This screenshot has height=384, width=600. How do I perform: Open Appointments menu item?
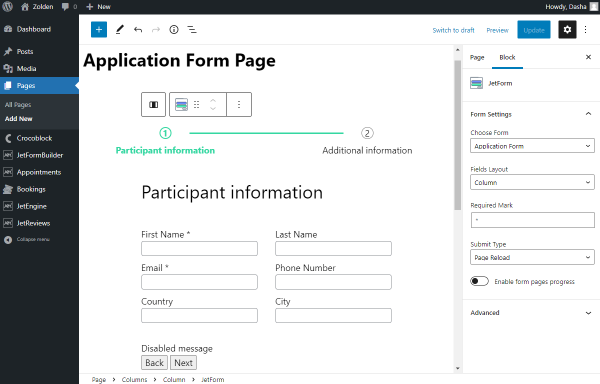point(39,172)
